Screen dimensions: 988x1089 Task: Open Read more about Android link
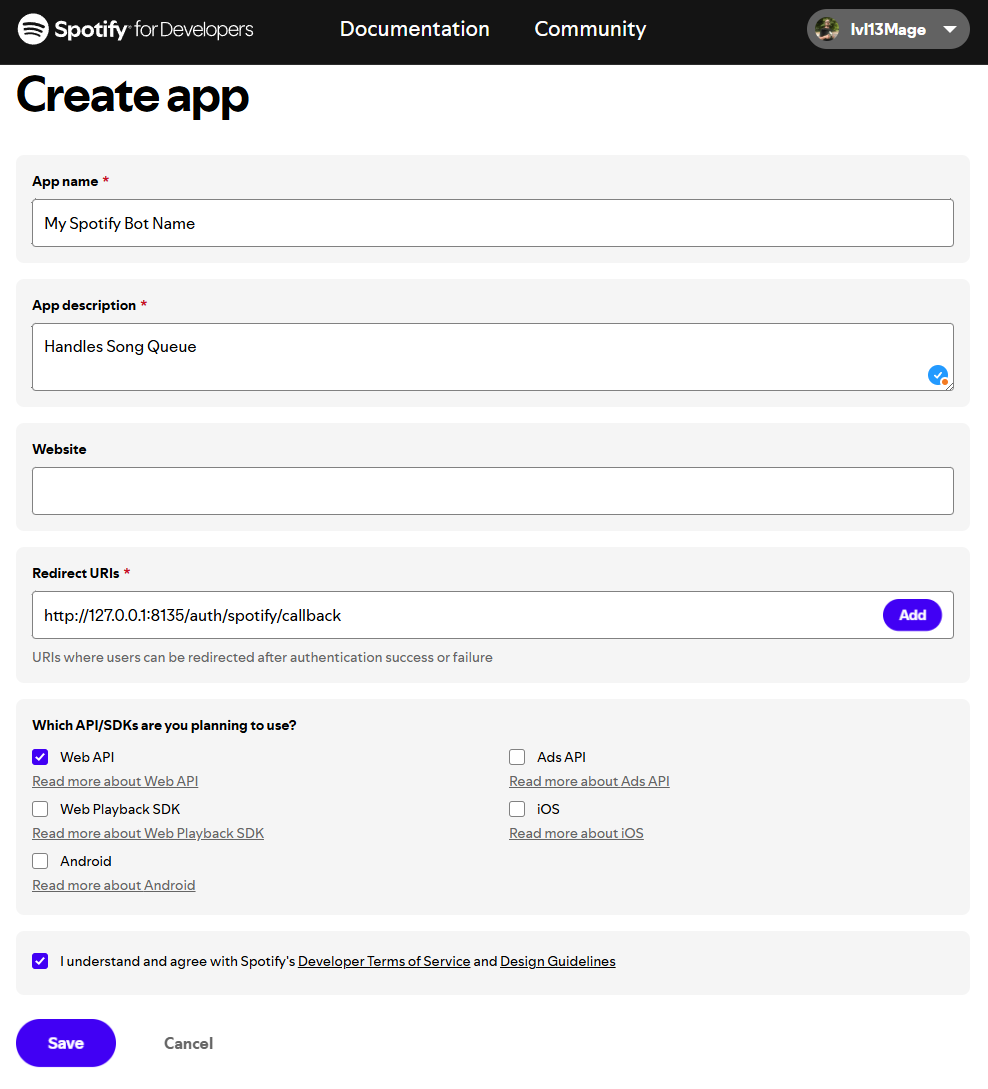tap(114, 886)
